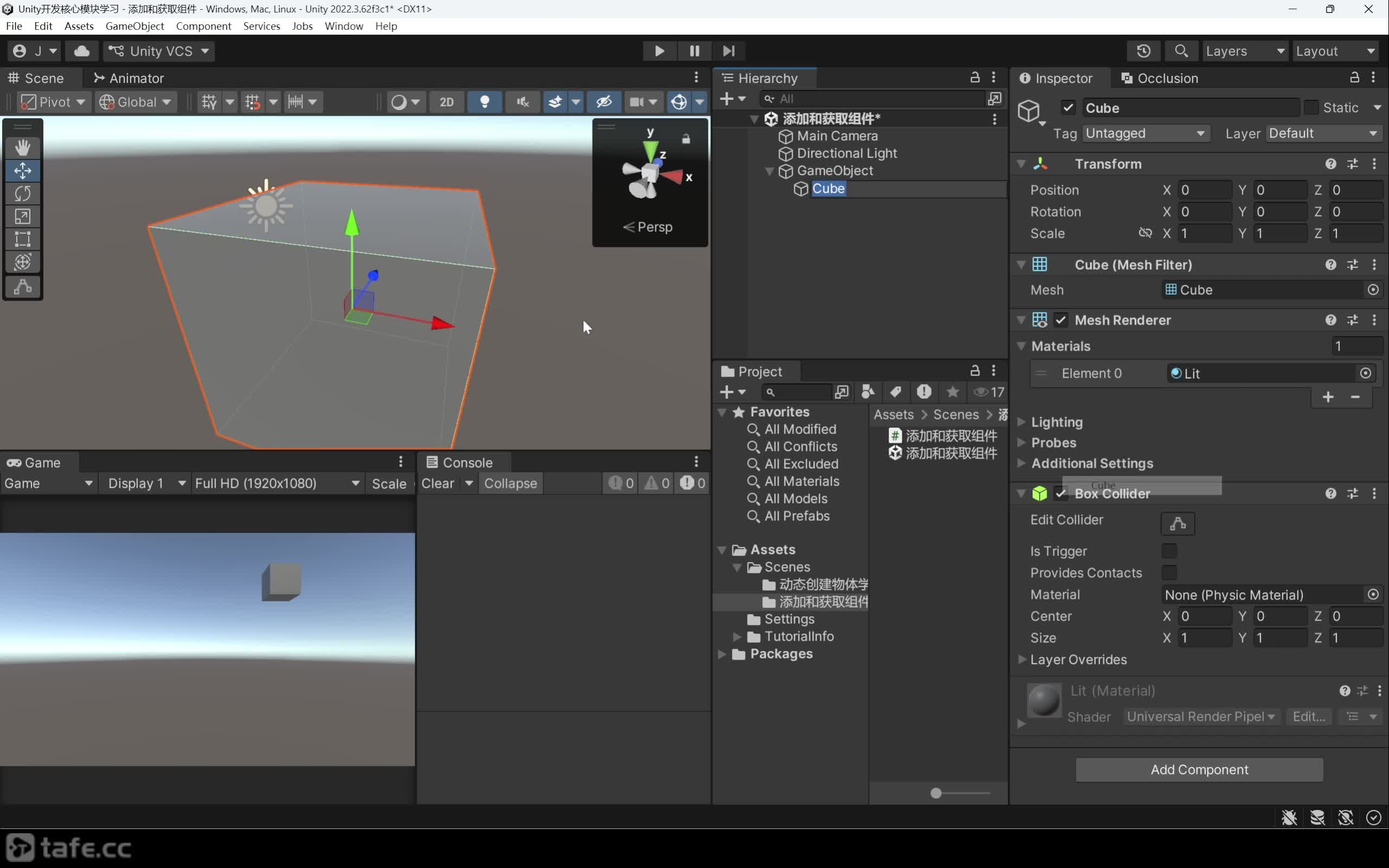This screenshot has width=1389, height=868.
Task: Open the Layout dropdown
Action: point(1336,51)
